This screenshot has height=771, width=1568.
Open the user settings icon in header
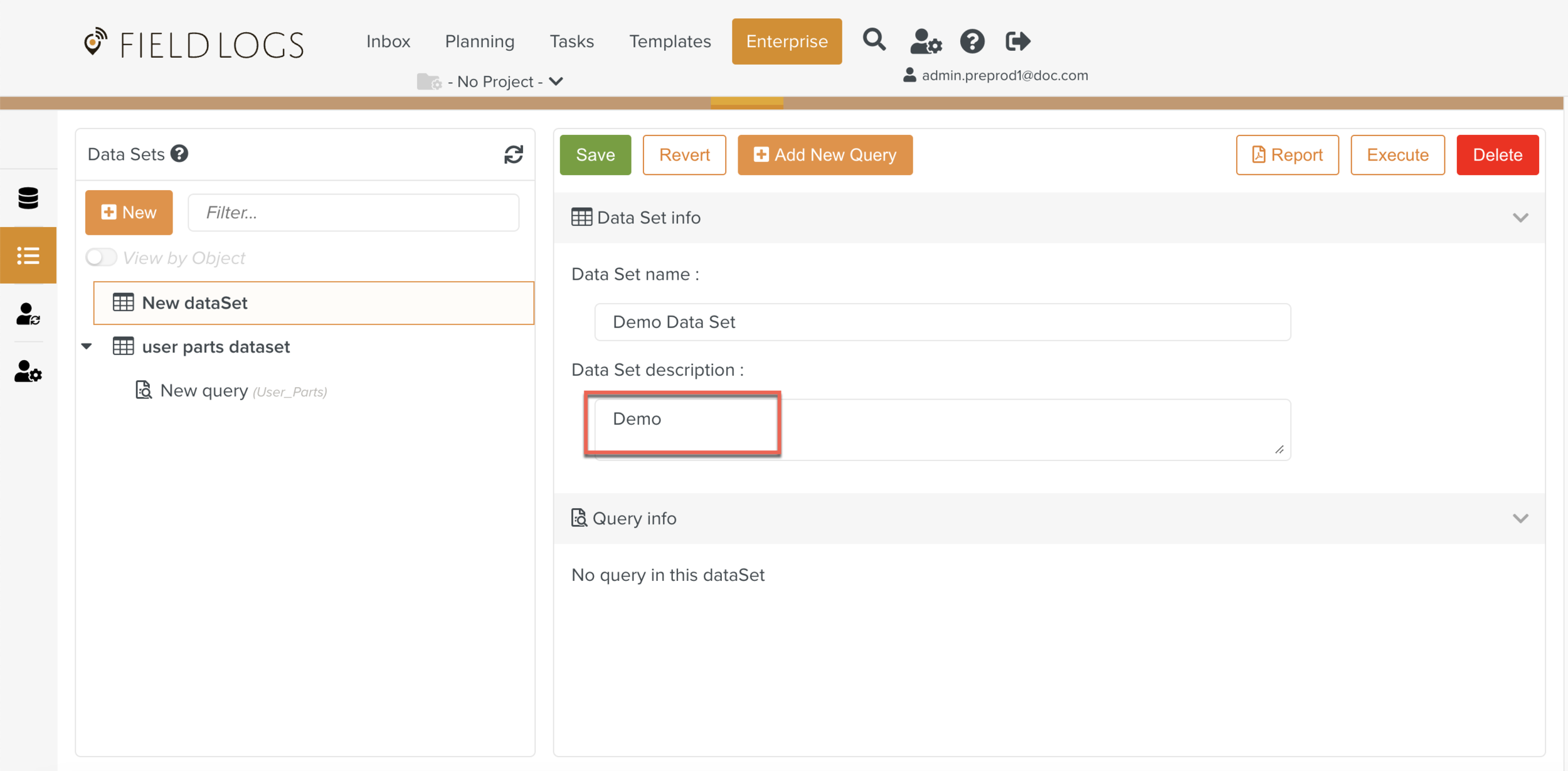[x=925, y=42]
